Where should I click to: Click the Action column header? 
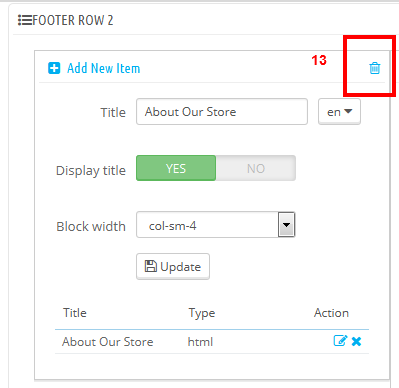331,313
